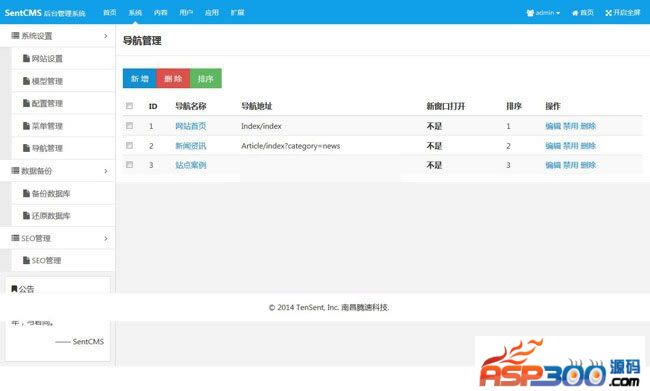Click the SentCMS 后台管理系统 logo
Viewport: 650px width, 391px height.
[x=45, y=13]
